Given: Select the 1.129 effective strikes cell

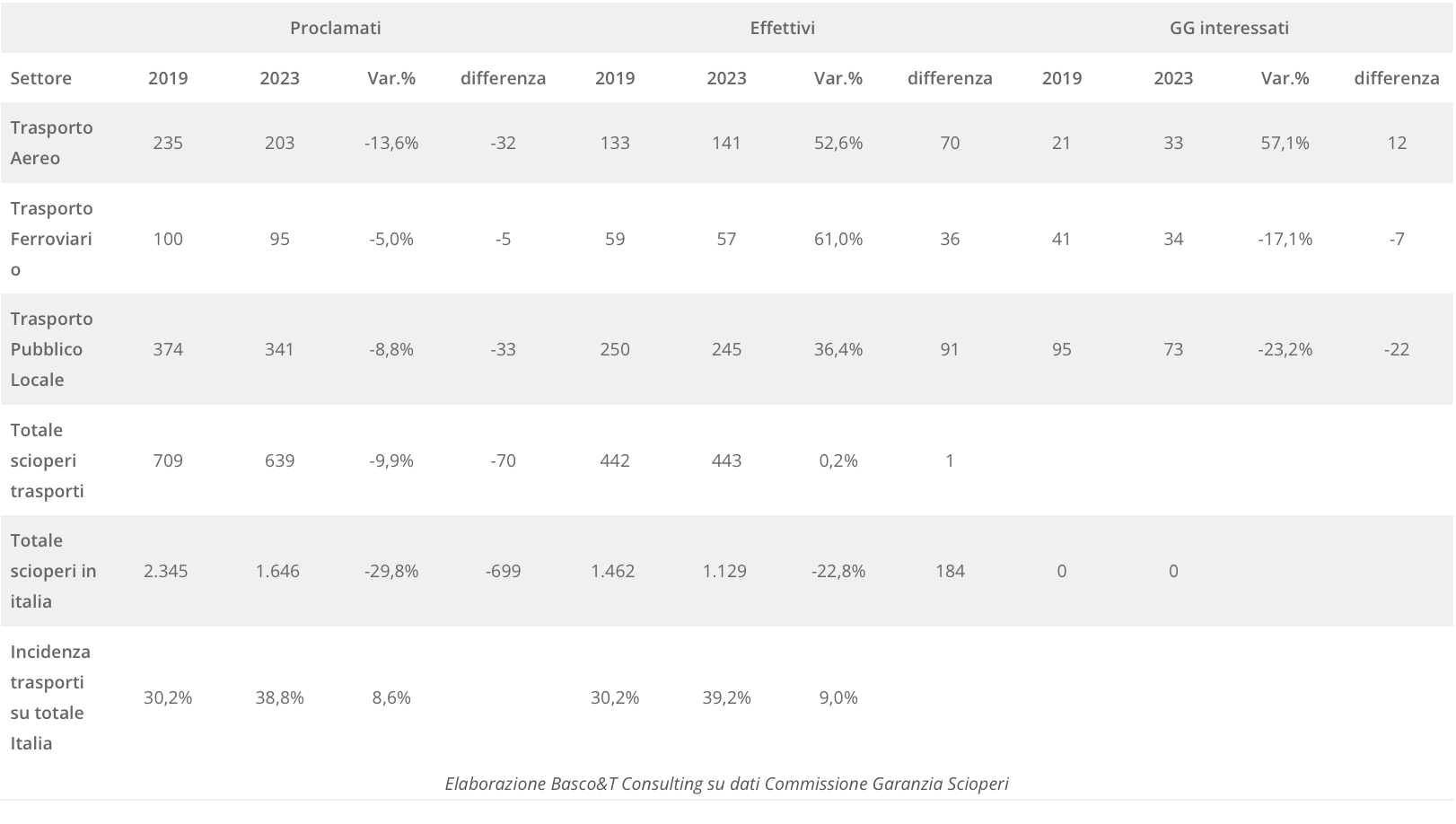Looking at the screenshot, I should pos(724,571).
